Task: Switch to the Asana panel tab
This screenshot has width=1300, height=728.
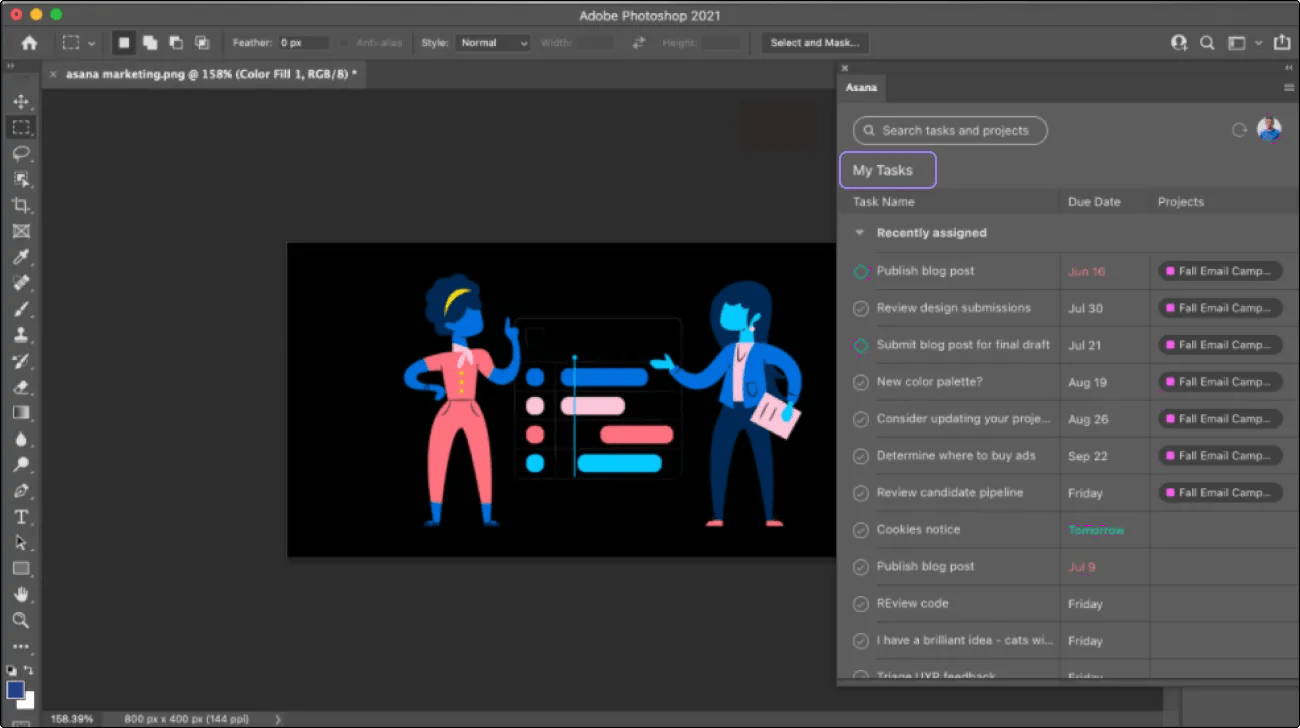Action: pyautogui.click(x=860, y=88)
